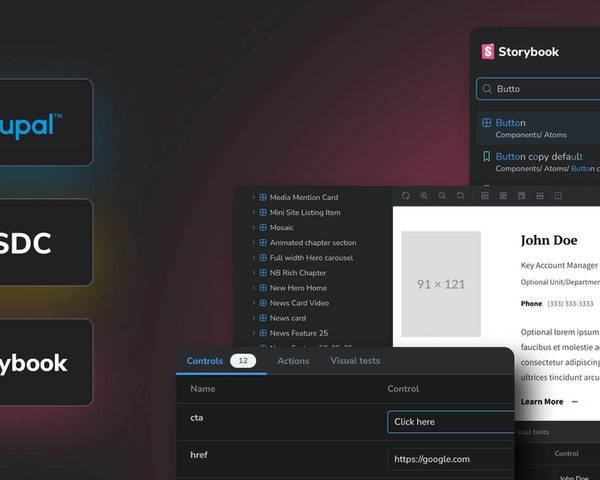Click component icon next to Media Mention Card
This screenshot has width=600, height=480.
click(x=263, y=197)
